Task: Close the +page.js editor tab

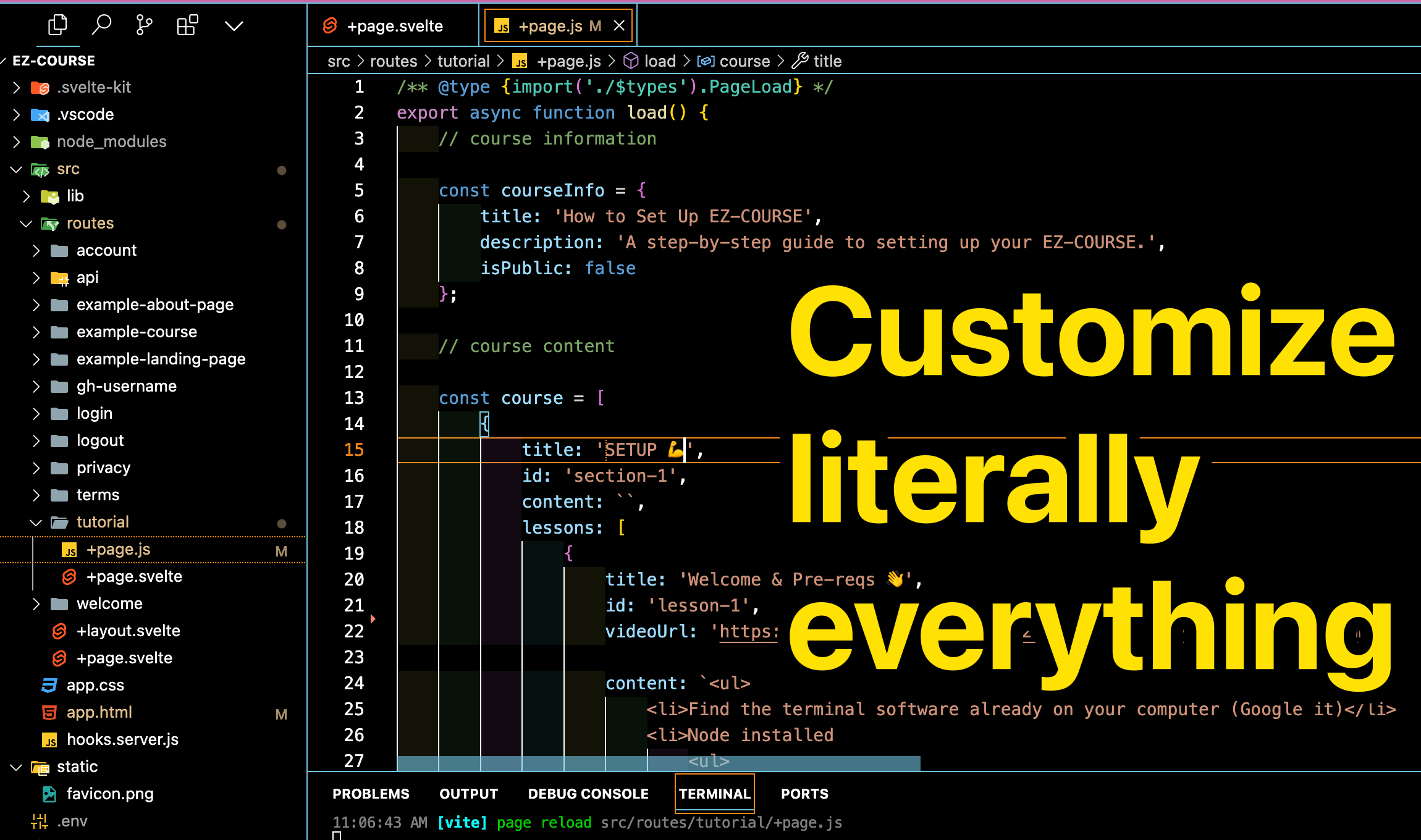Action: [x=619, y=26]
